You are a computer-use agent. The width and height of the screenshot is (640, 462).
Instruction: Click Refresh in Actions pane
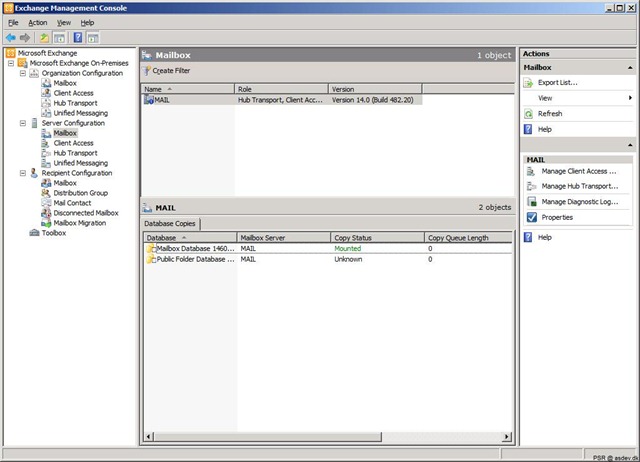pyautogui.click(x=550, y=113)
